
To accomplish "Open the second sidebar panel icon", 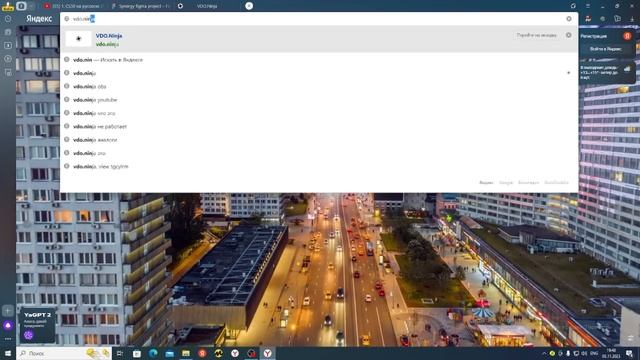I will coord(8,32).
